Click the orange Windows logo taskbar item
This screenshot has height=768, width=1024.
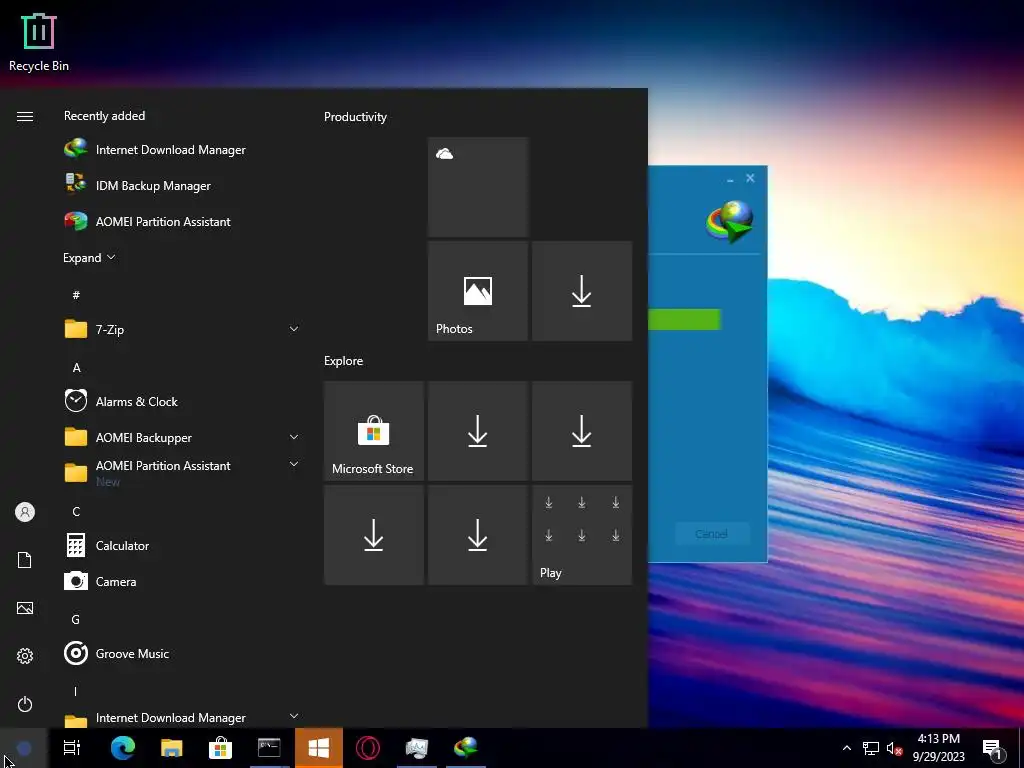click(x=319, y=748)
